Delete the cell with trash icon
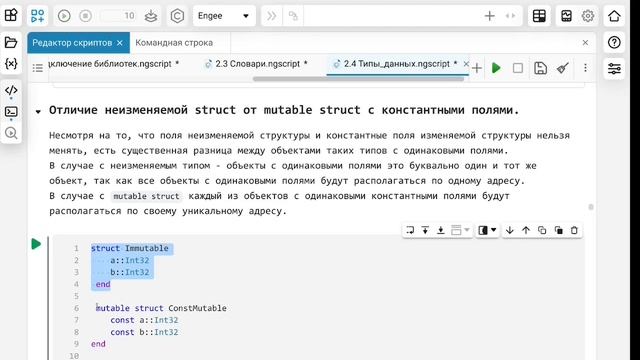 (x=574, y=230)
